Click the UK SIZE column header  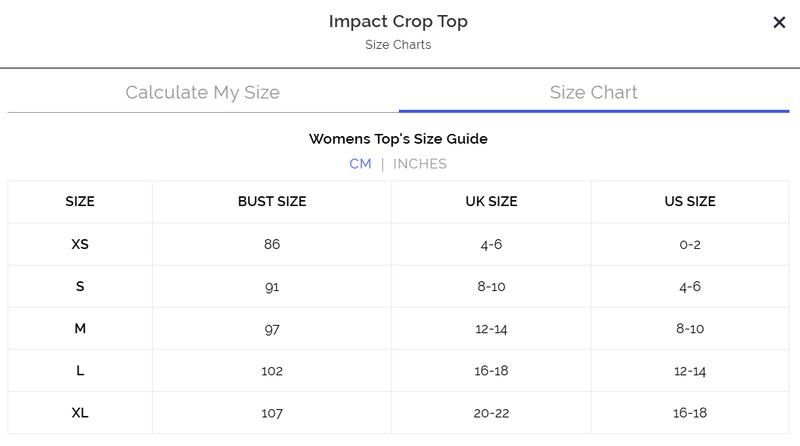coord(491,201)
